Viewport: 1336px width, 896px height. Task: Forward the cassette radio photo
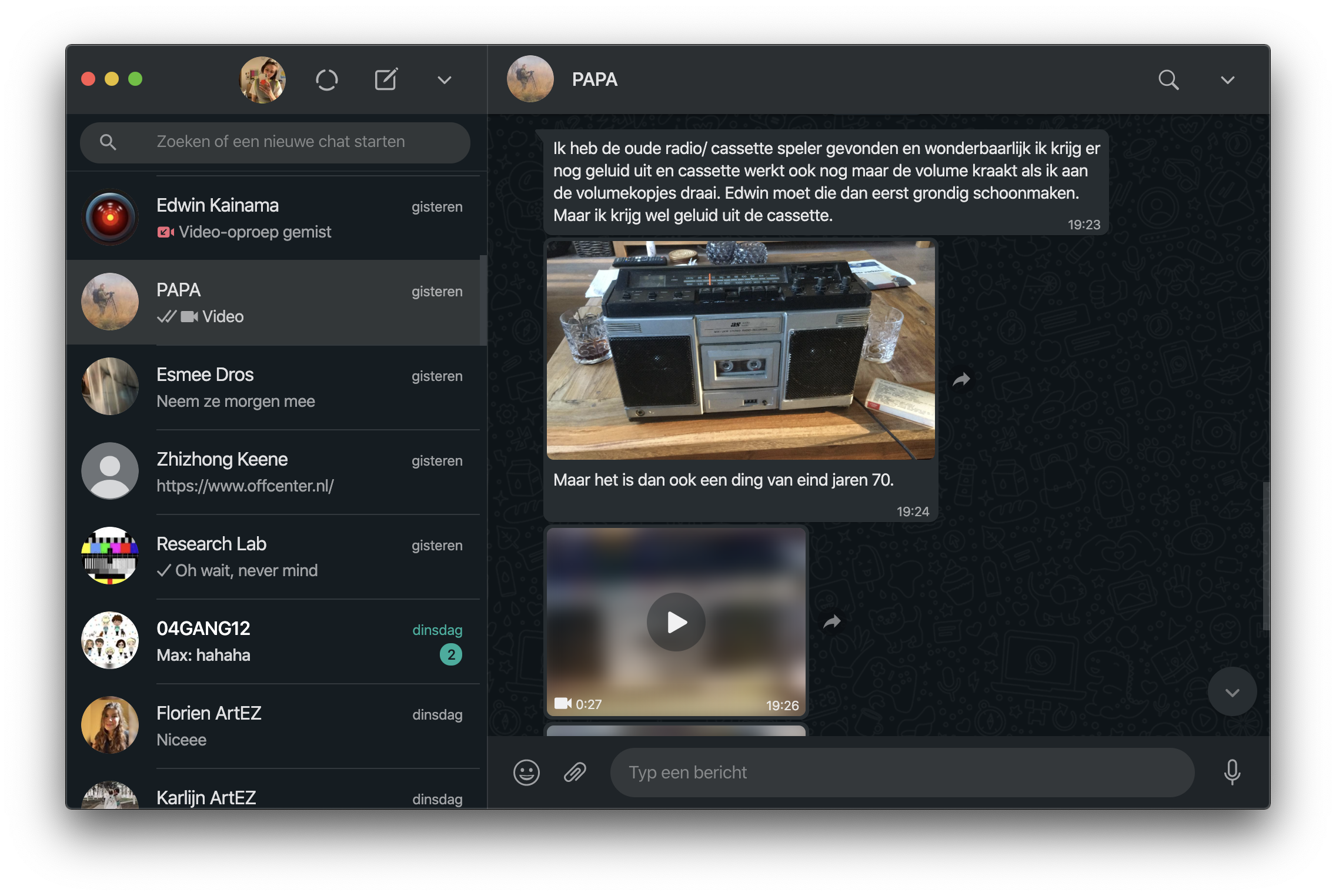click(961, 380)
